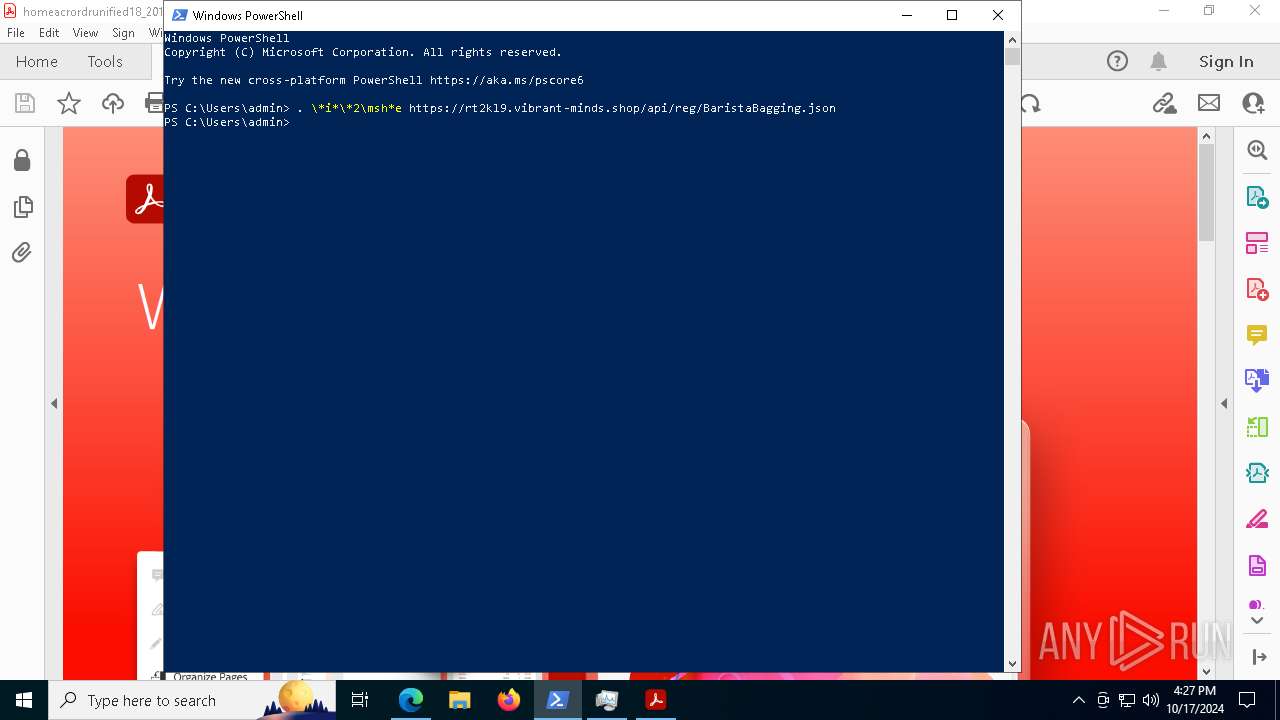Viewport: 1280px width, 720px height.
Task: Click the send by email envelope icon
Action: pos(1209,103)
